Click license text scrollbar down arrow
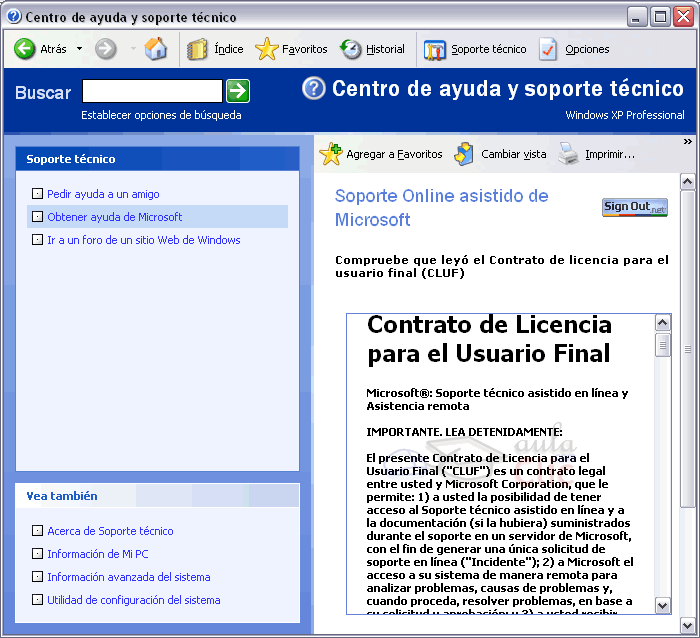Image resolution: width=700 pixels, height=638 pixels. 662,605
